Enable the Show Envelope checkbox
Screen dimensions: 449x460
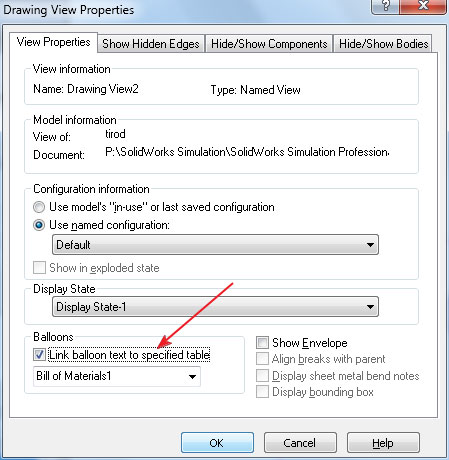[262, 343]
